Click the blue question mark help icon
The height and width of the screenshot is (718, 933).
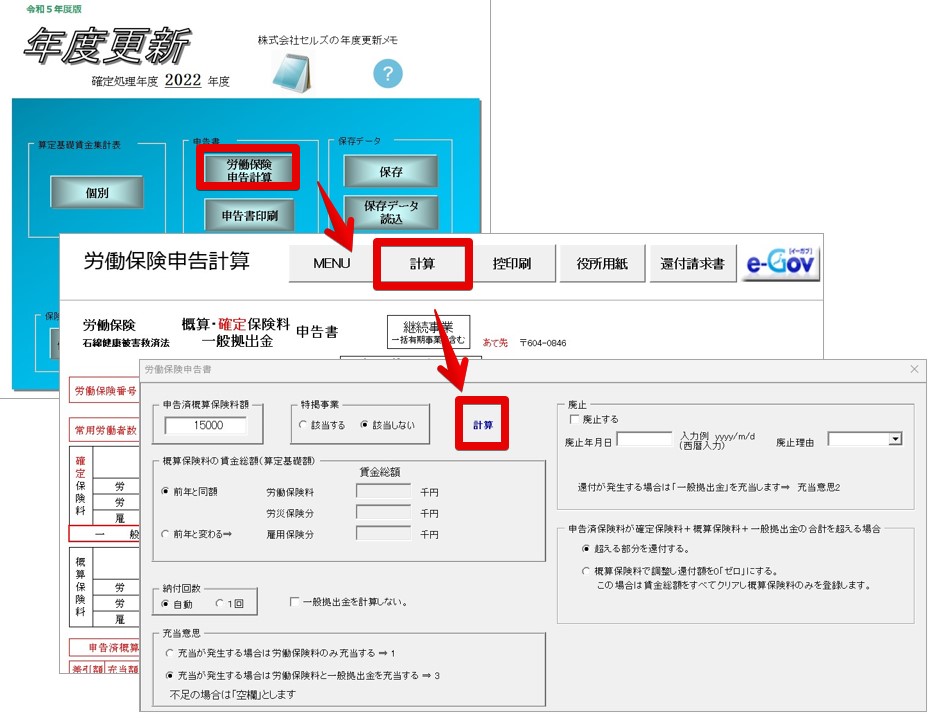point(388,74)
